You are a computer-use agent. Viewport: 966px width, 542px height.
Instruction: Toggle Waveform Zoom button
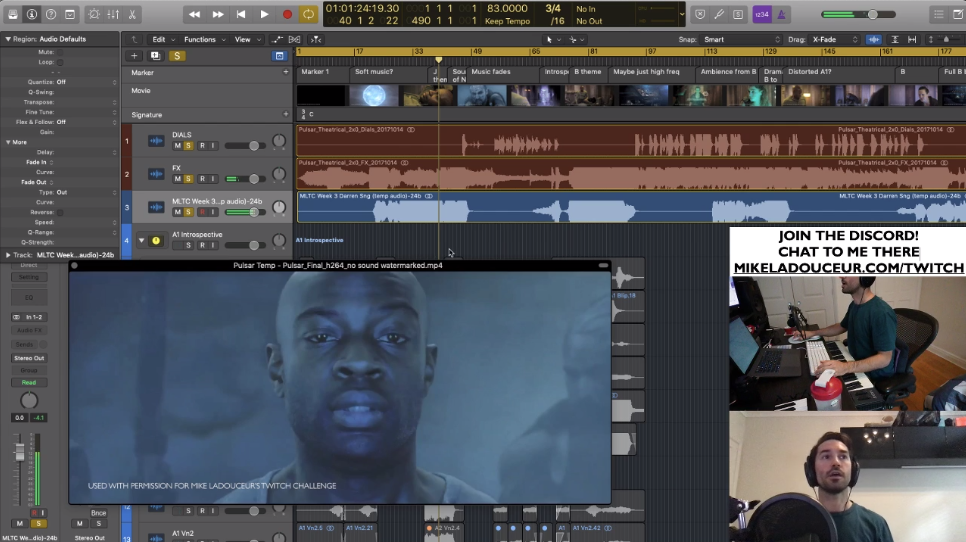(874, 39)
